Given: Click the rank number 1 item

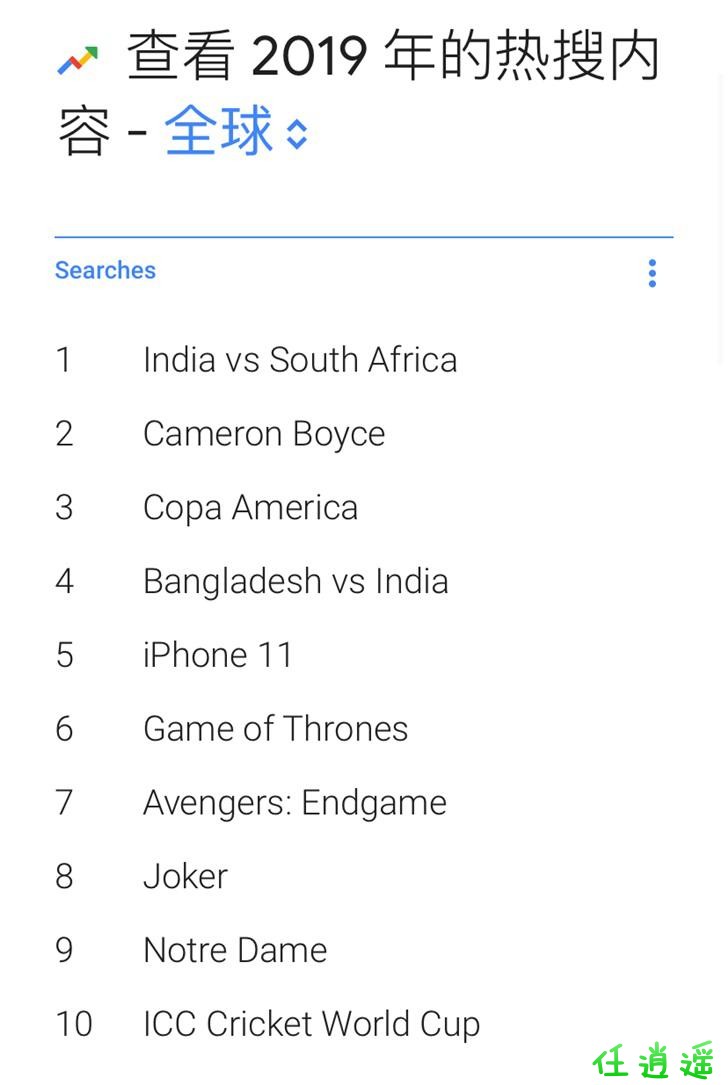Looking at the screenshot, I should [64, 360].
